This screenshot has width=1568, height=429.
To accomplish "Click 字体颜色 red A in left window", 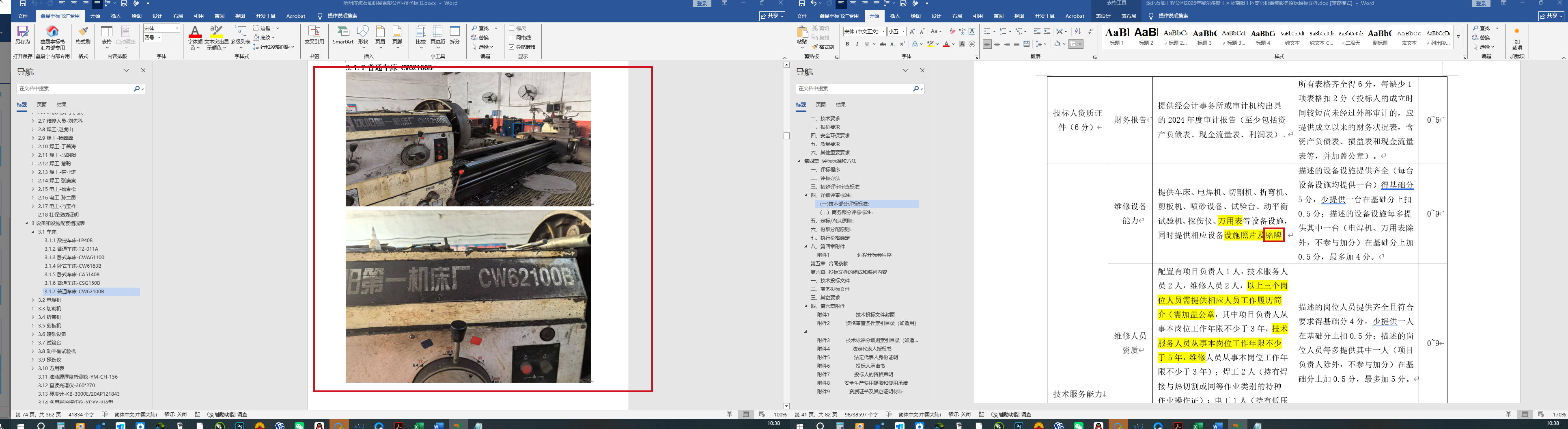I will coord(195,32).
